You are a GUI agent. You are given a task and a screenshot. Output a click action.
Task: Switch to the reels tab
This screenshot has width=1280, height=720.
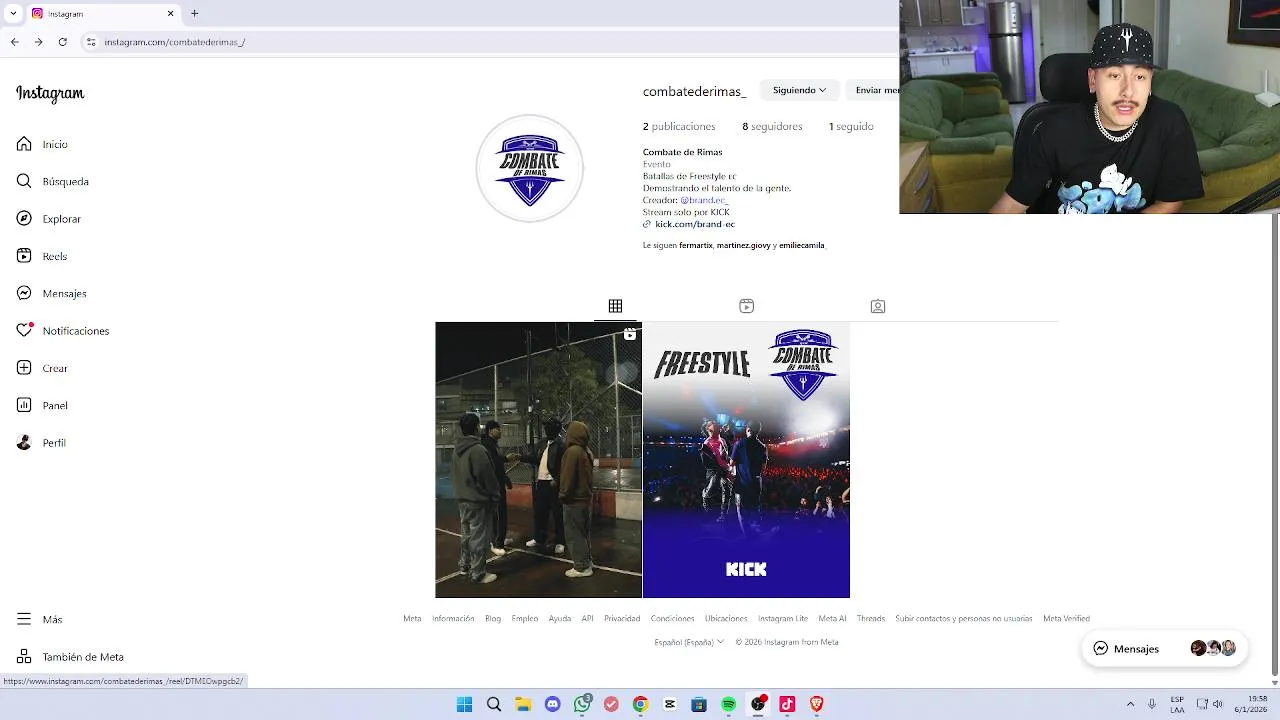(746, 306)
